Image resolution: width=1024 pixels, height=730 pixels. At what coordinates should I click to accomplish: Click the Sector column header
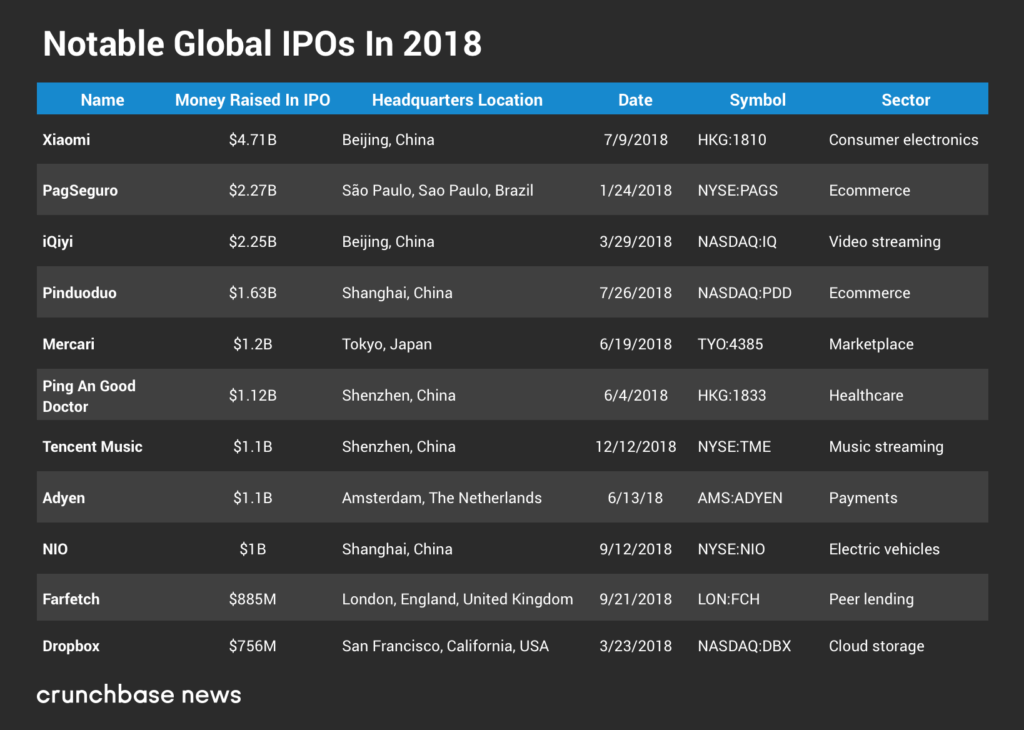[x=905, y=100]
